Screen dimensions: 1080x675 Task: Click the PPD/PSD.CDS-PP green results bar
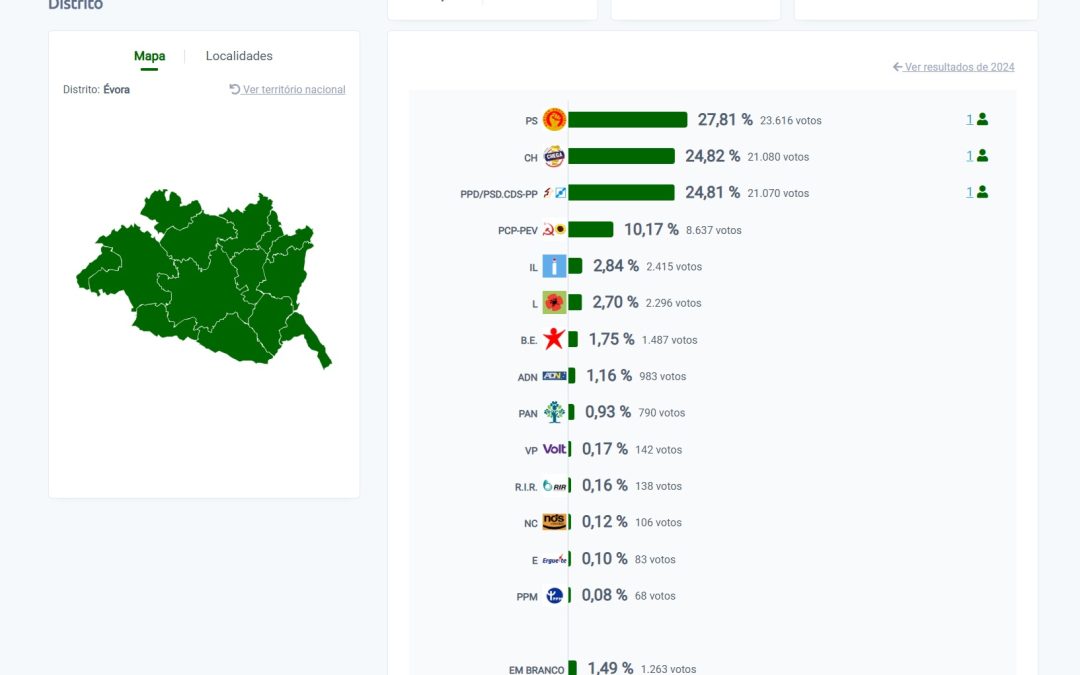coord(621,193)
